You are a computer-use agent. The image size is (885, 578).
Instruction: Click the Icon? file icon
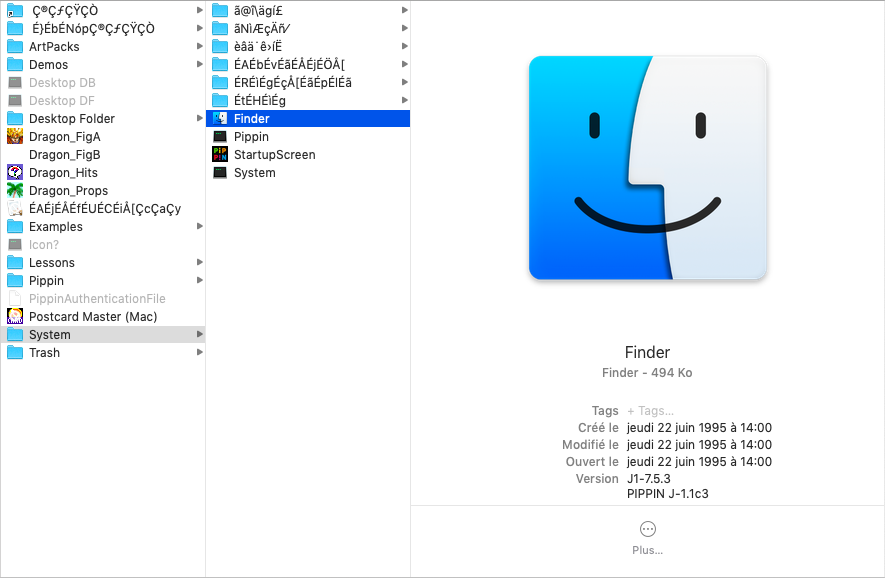[x=15, y=245]
